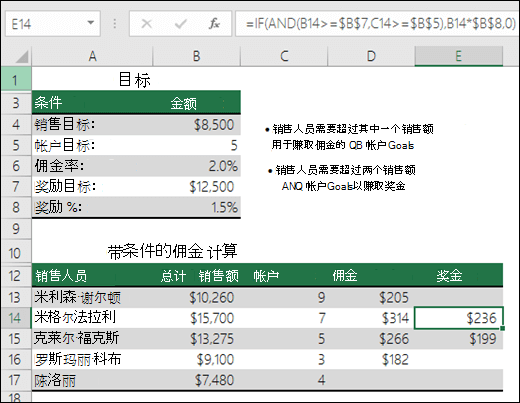Click the $199 bonus cell
Image resolution: width=520 pixels, height=403 pixels.
[x=459, y=339]
